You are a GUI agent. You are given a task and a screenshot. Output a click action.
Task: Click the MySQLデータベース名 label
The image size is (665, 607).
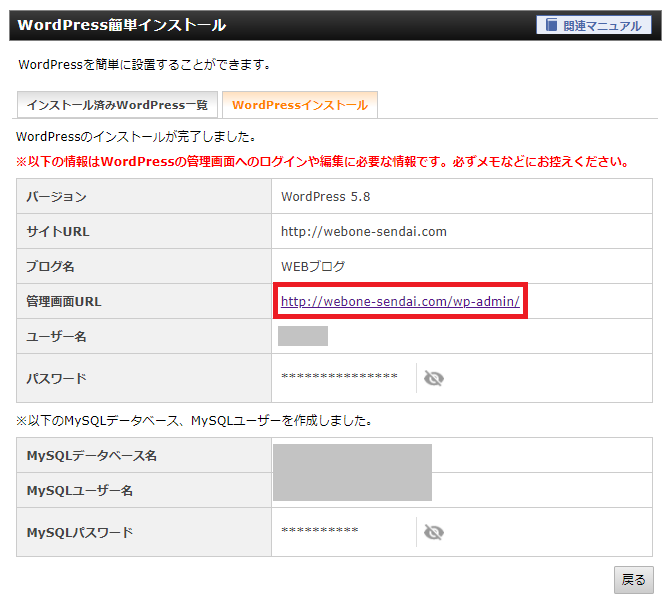(92, 456)
